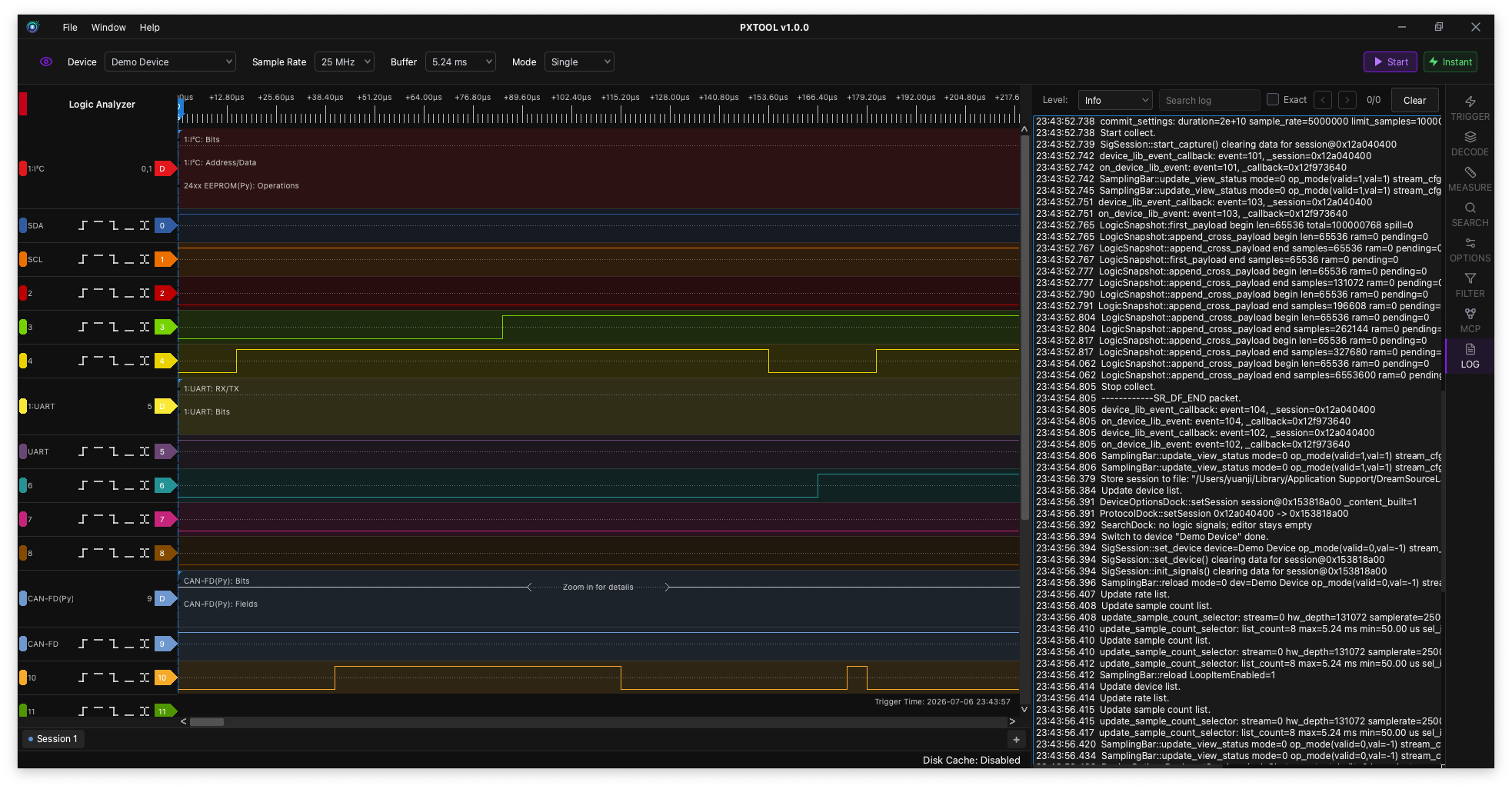The height and width of the screenshot is (789, 1512).
Task: Set falling edge trigger on SCL channel
Action: (114, 259)
